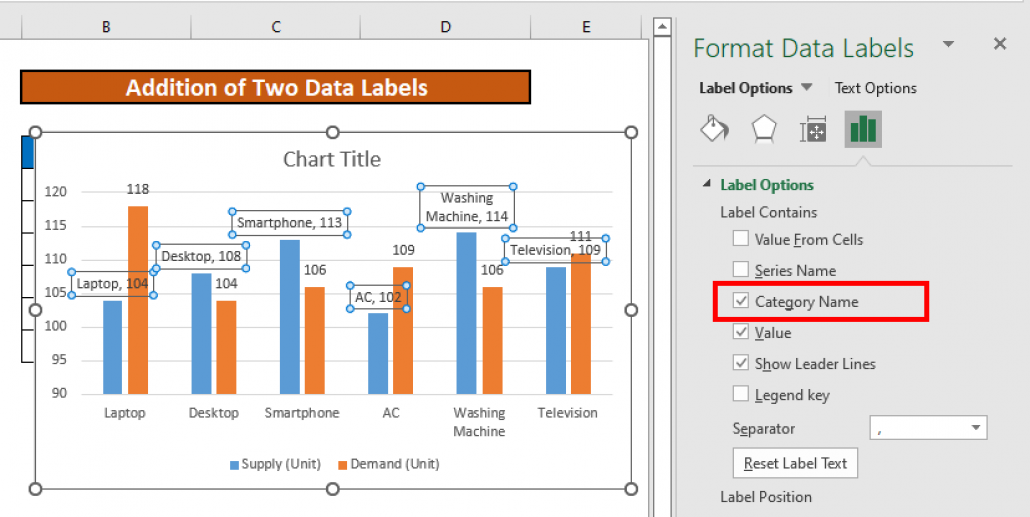This screenshot has height=517, width=1030.
Task: Select the Label Options bar chart icon
Action: [x=862, y=130]
